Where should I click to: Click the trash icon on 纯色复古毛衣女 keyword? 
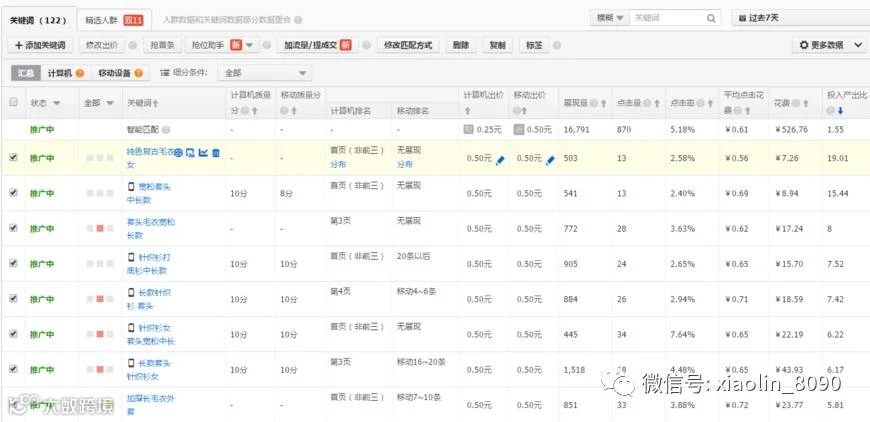[x=216, y=152]
